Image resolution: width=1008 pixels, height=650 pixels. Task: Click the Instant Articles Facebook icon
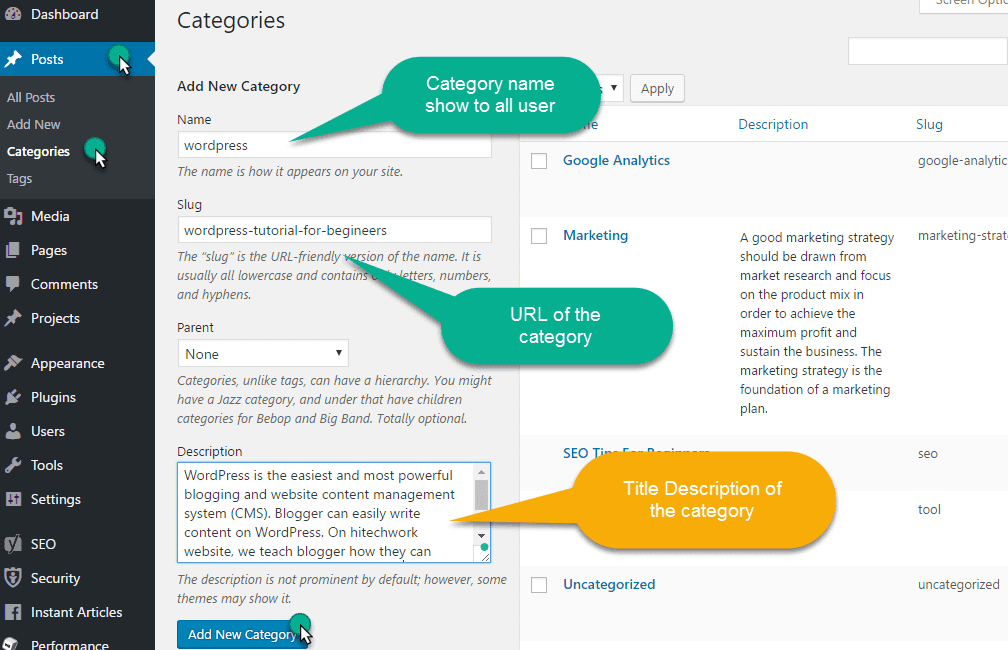tap(13, 612)
